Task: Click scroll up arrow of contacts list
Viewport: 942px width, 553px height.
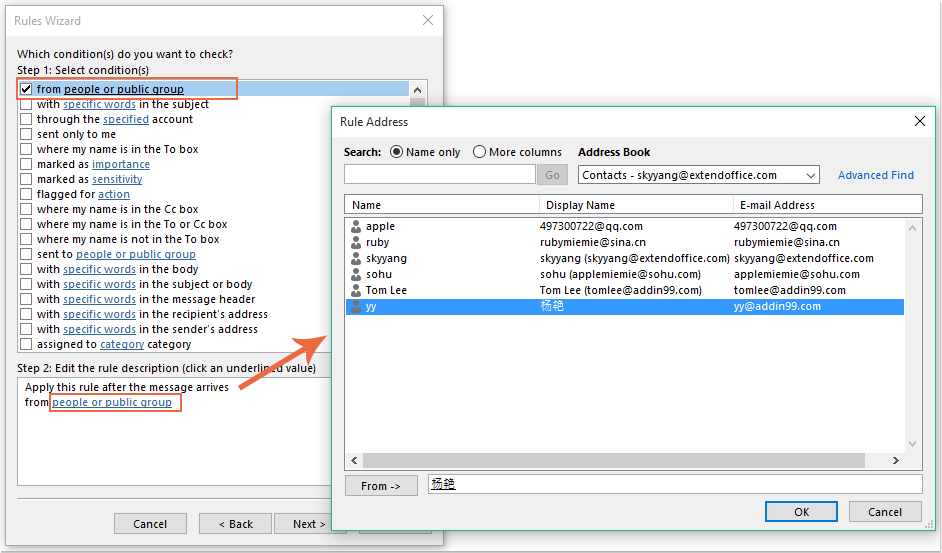Action: point(912,228)
